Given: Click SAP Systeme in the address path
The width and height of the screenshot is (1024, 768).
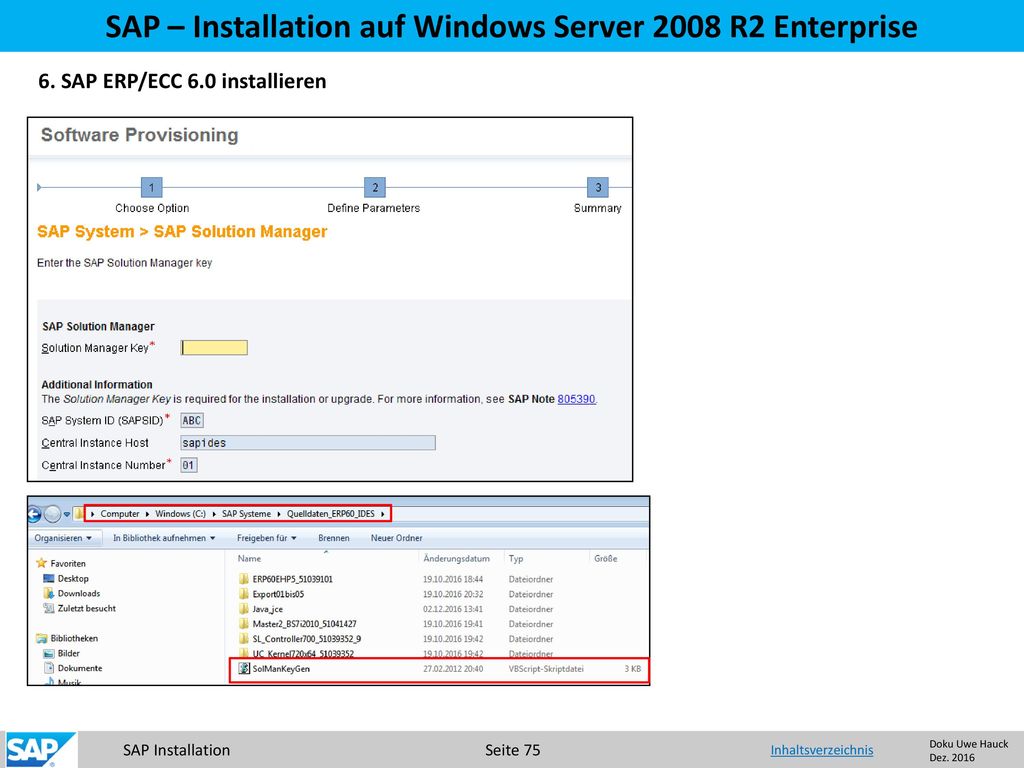Looking at the screenshot, I should [x=246, y=514].
